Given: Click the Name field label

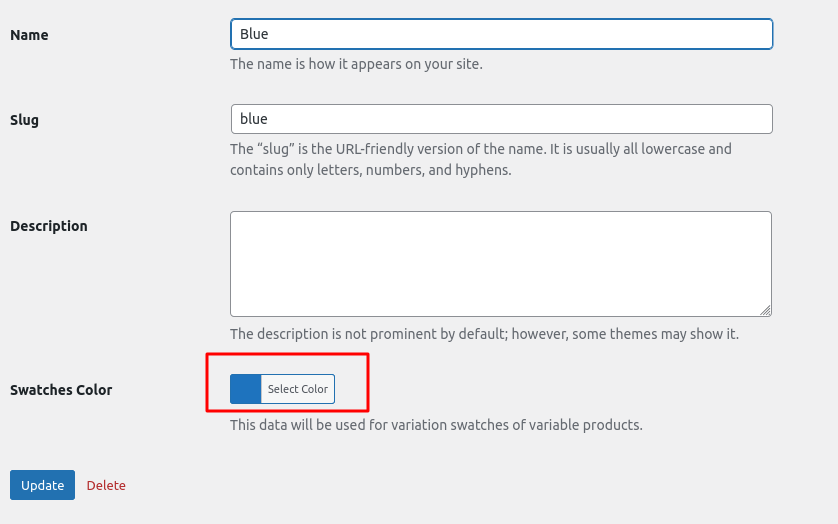Looking at the screenshot, I should pos(29,35).
